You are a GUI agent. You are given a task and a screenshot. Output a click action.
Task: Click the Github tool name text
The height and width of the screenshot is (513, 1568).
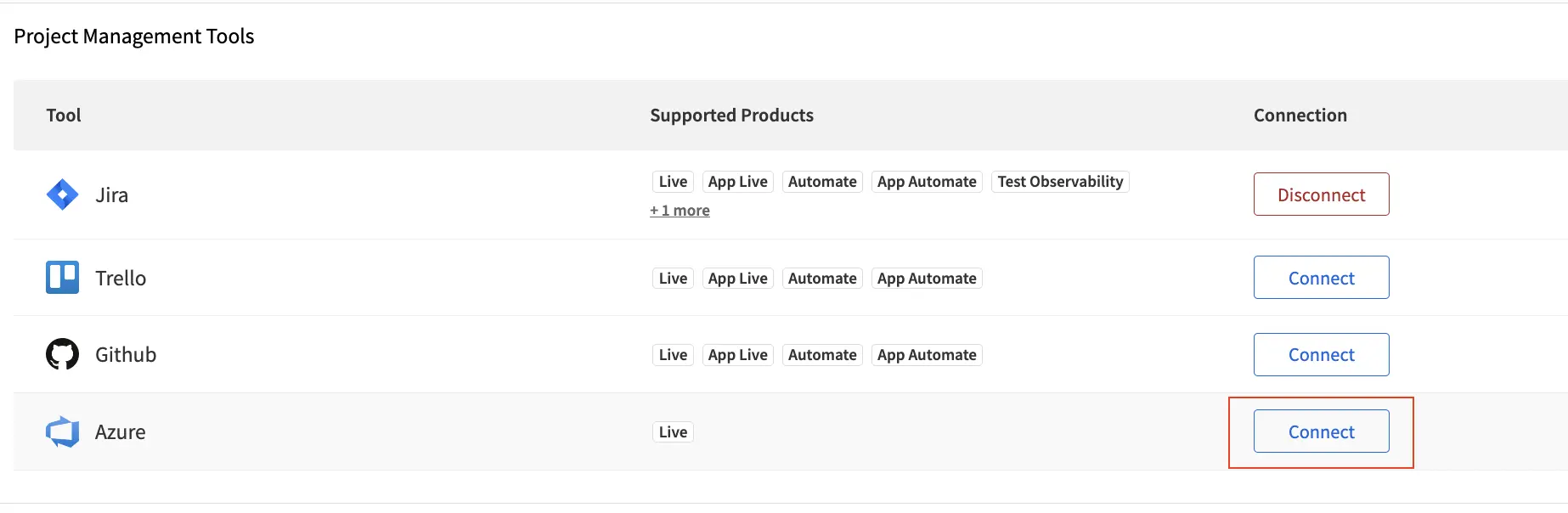126,355
